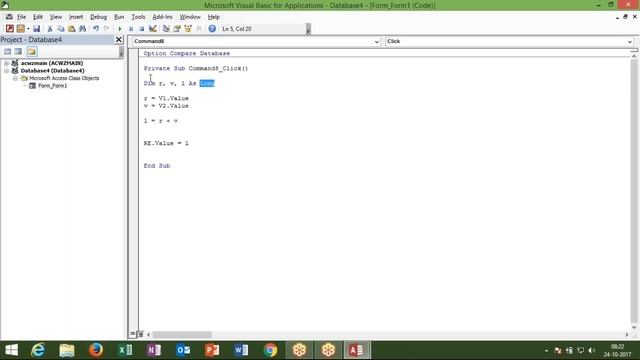Click View Code icon in Project panel
Viewport: 640px width, 360px height.
(x=7, y=51)
